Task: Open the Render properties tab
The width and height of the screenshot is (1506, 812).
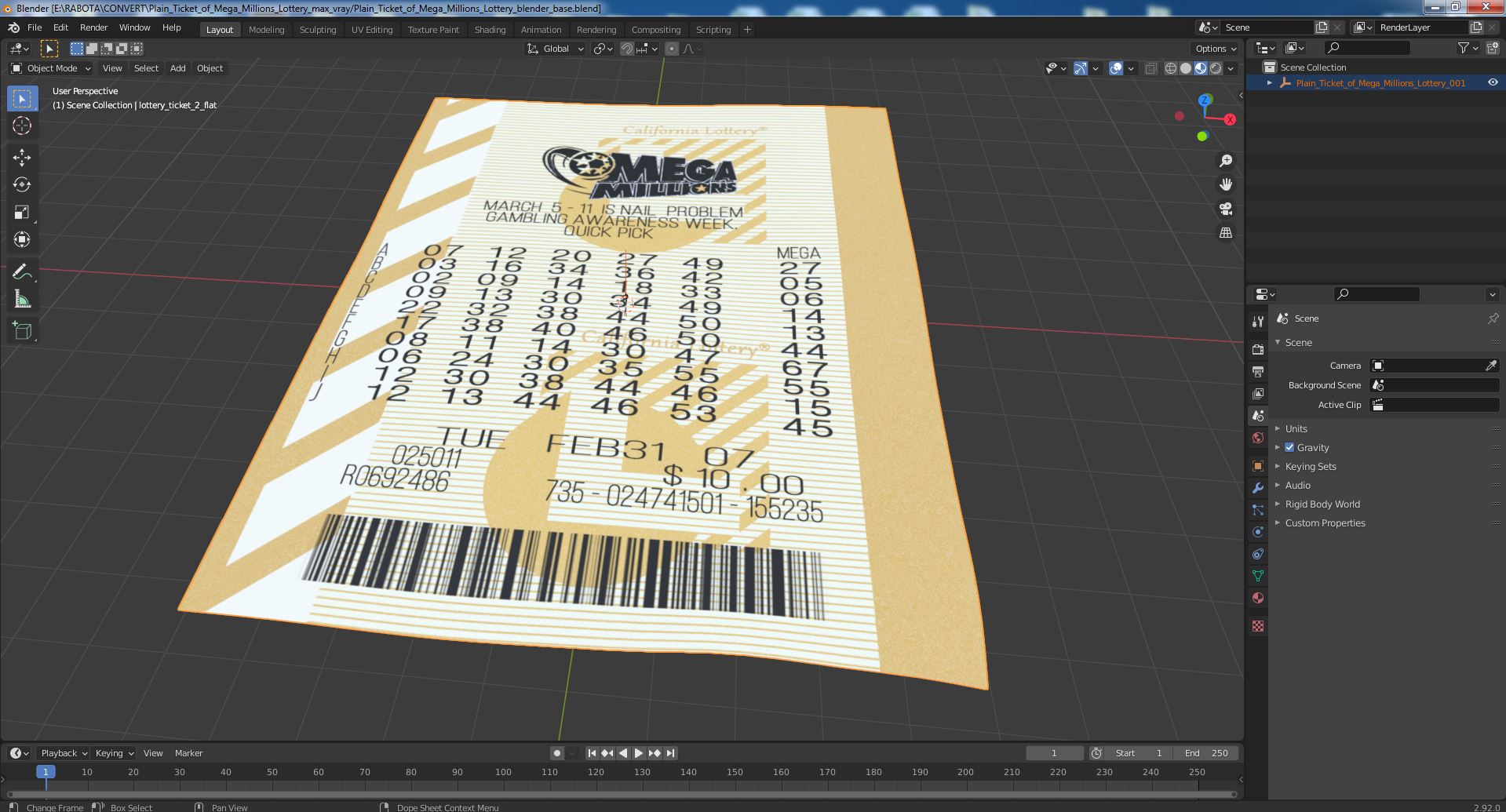Action: 1258,349
